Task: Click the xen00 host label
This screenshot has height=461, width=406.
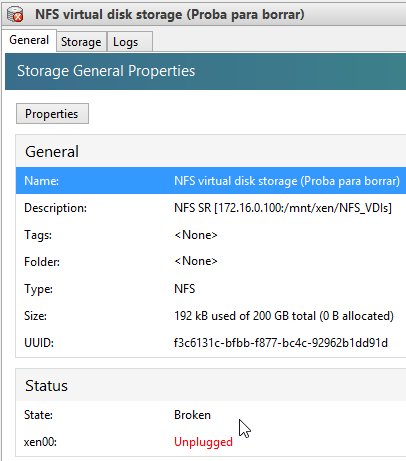Action: click(x=40, y=442)
